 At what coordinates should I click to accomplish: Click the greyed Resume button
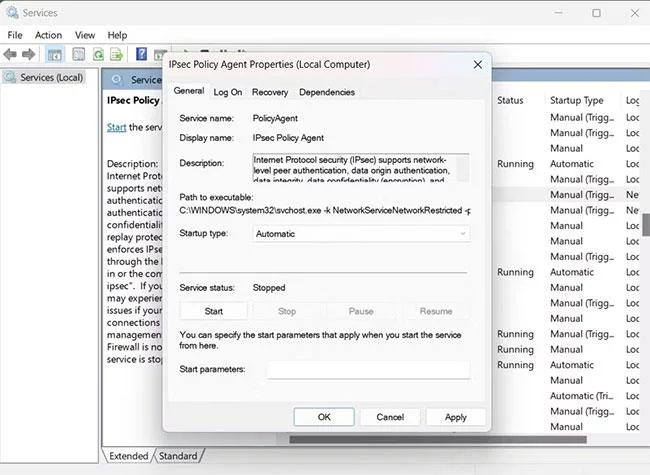(436, 311)
